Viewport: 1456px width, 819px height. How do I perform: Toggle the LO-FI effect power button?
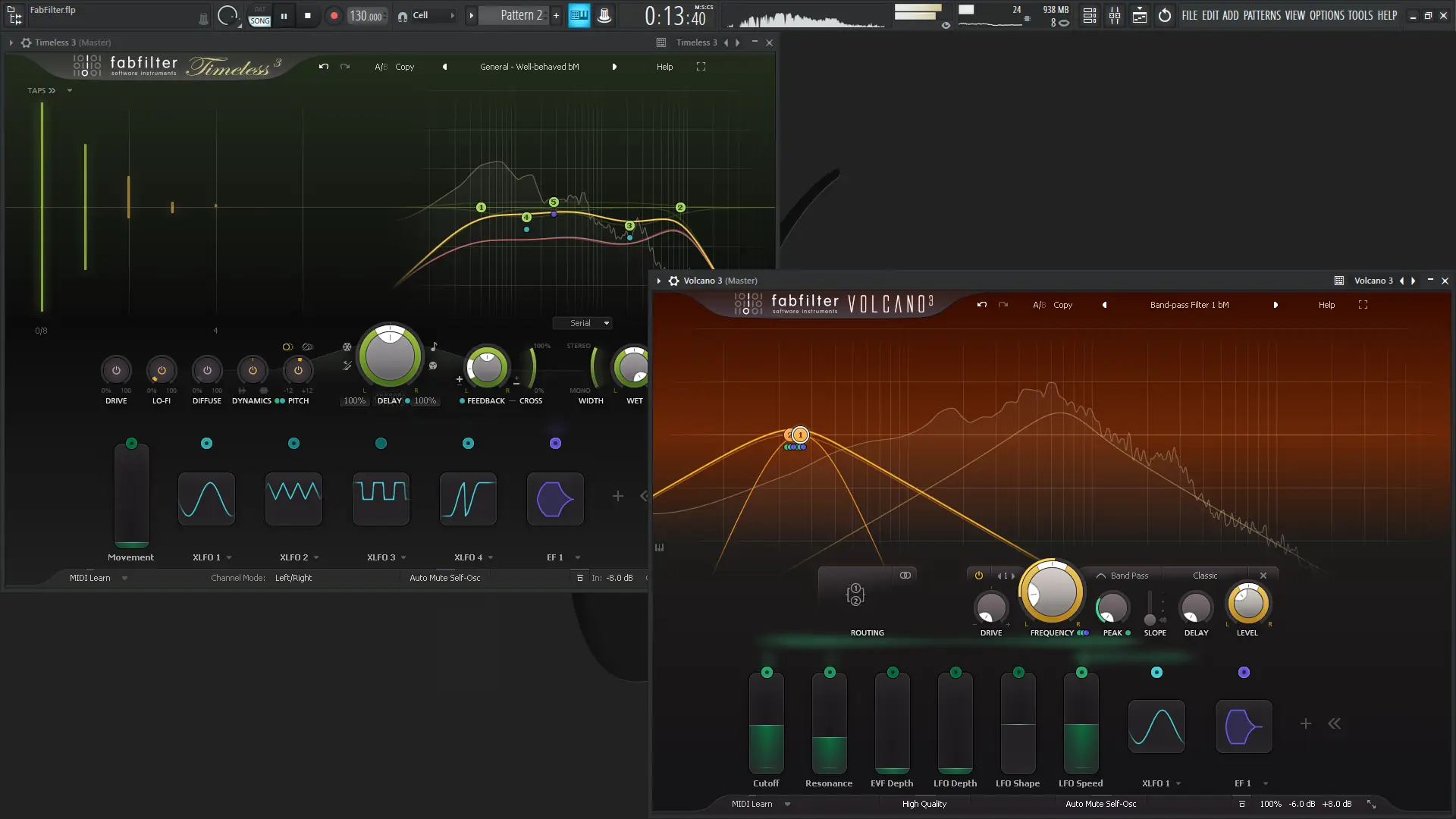[x=162, y=371]
